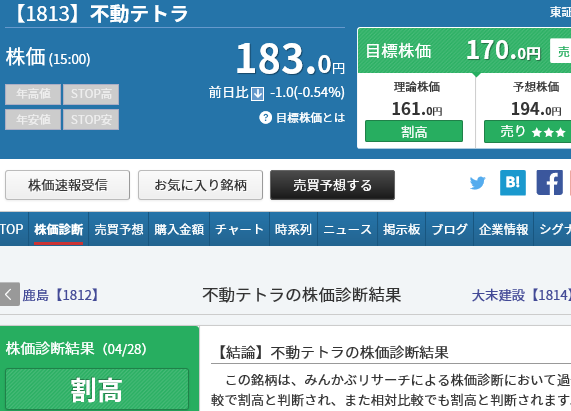Add to favorites via お気に入り銘柄 button
This screenshot has width=571, height=411.
click(x=200, y=185)
